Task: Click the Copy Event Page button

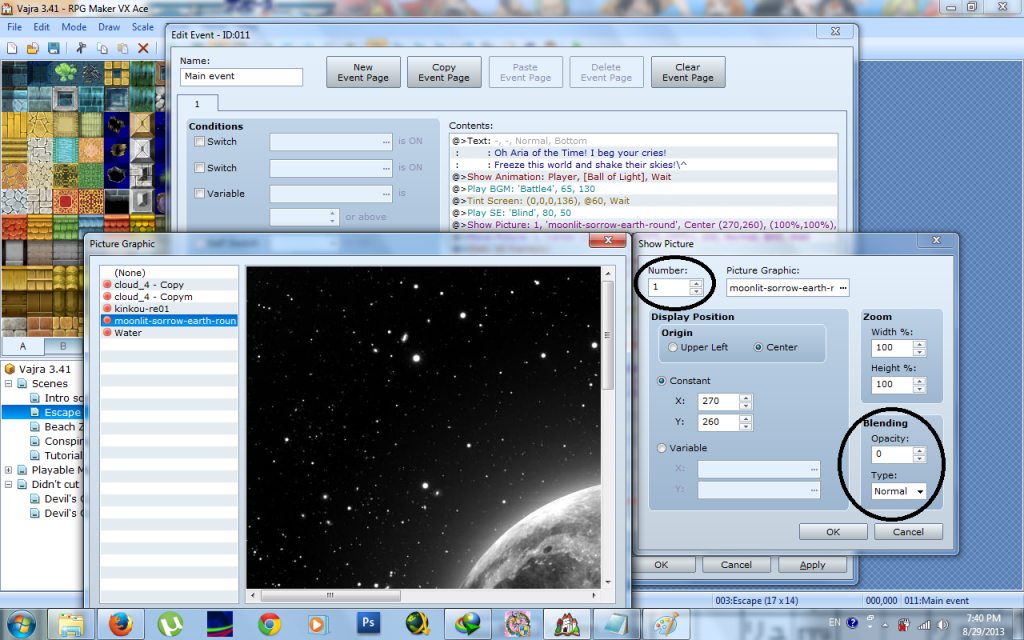Action: (x=444, y=72)
